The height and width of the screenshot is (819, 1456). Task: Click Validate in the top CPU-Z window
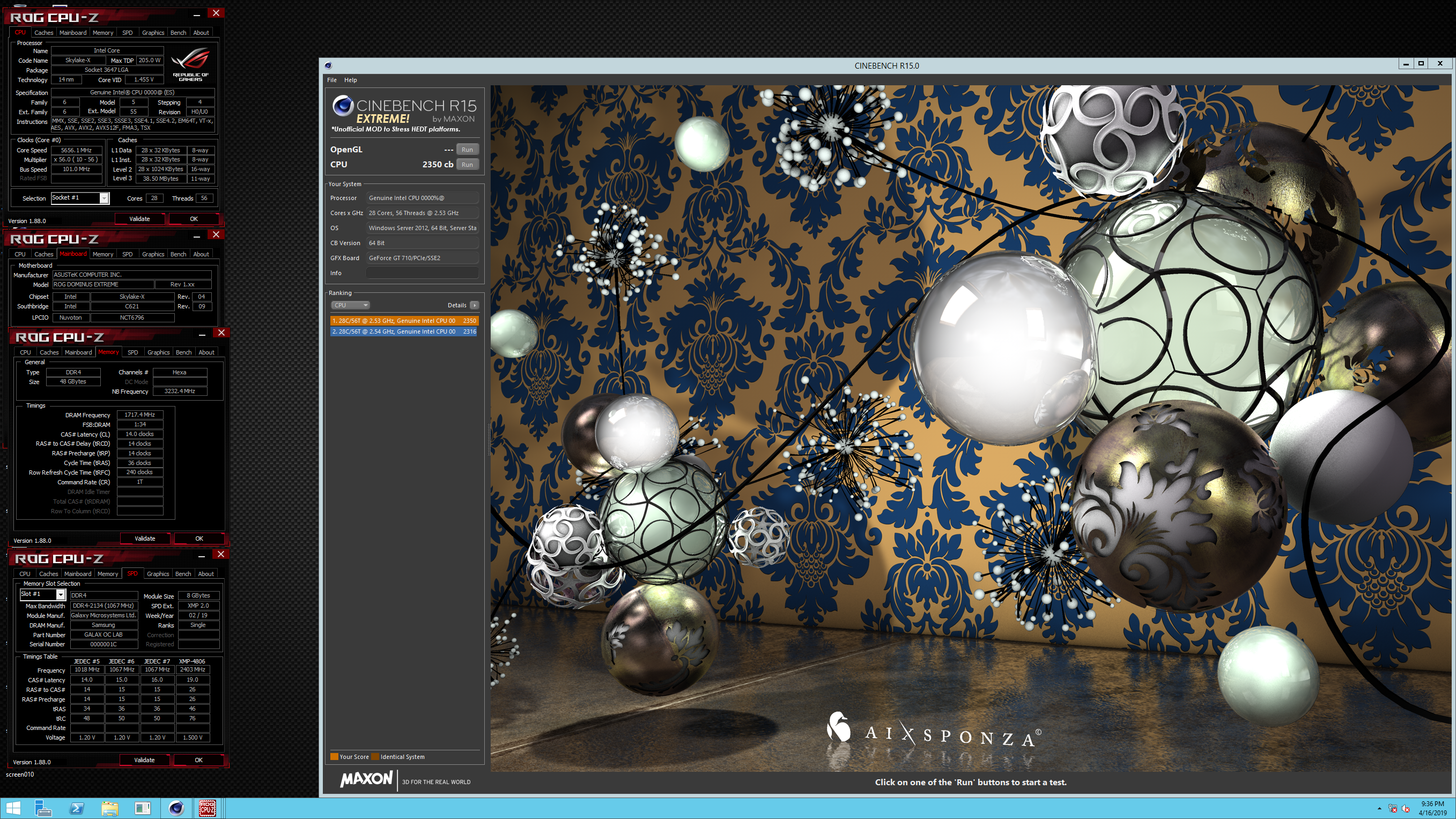pyautogui.click(x=139, y=219)
